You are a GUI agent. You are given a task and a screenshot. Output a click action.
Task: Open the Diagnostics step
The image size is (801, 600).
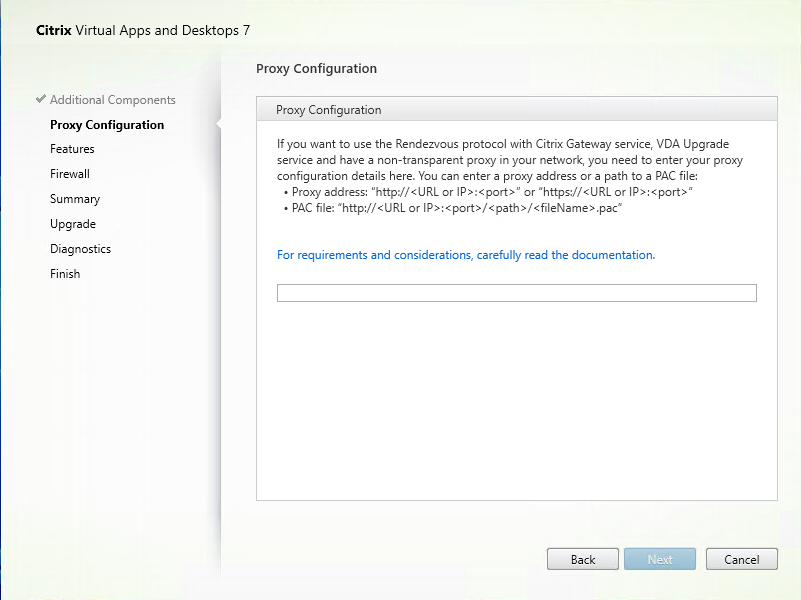80,249
